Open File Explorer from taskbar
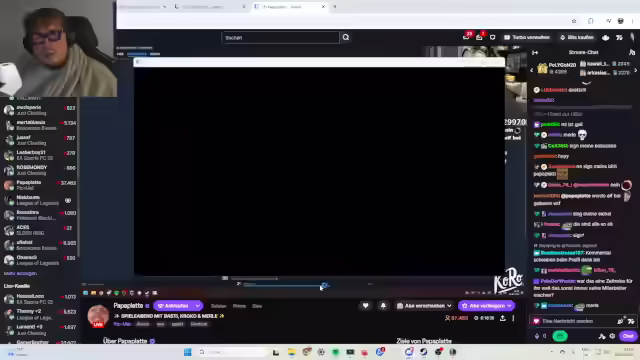 coord(291,352)
